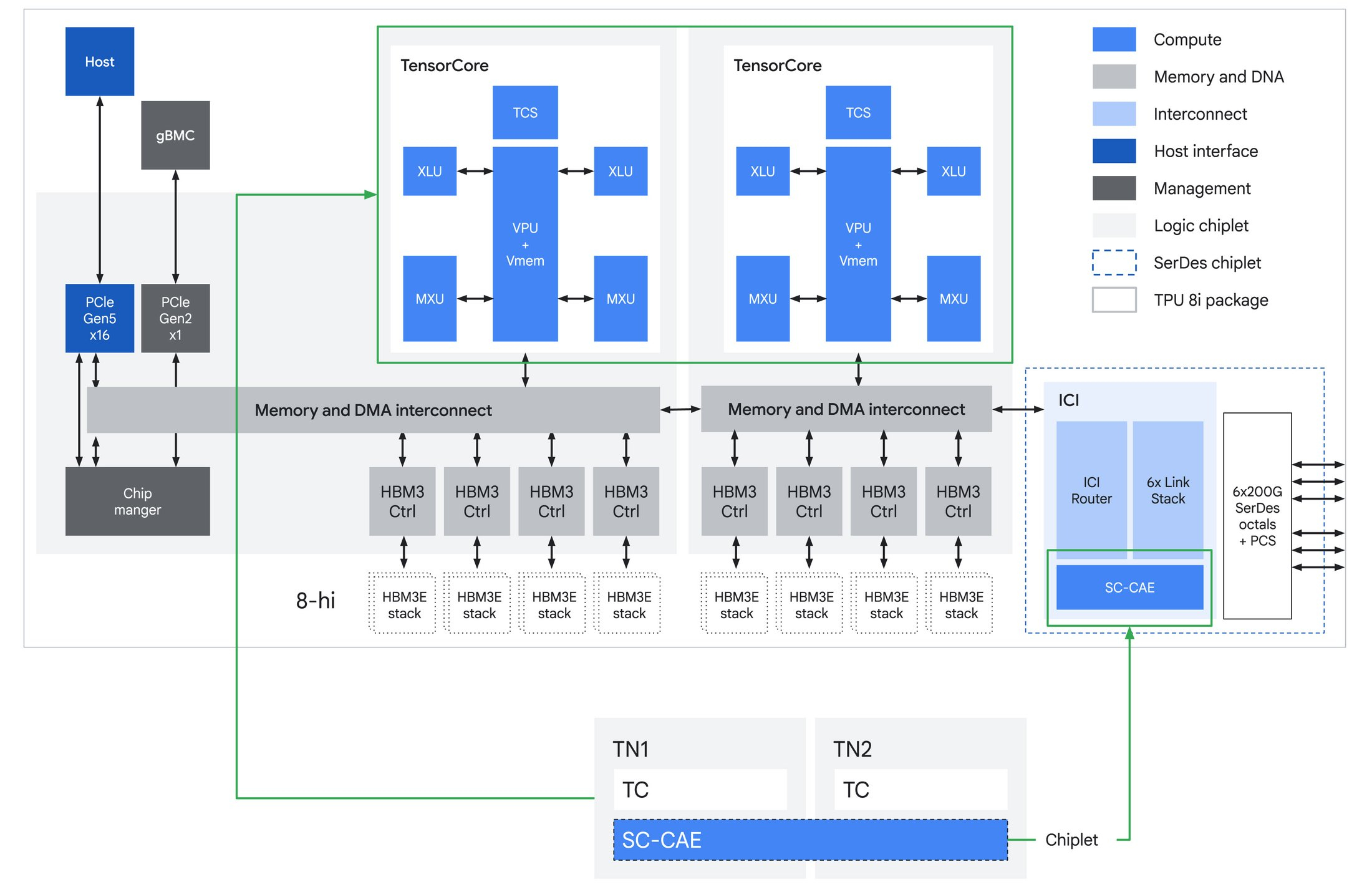Click the large SC-CAE chiplet bar
This screenshot has width=1372, height=887.
point(810,840)
